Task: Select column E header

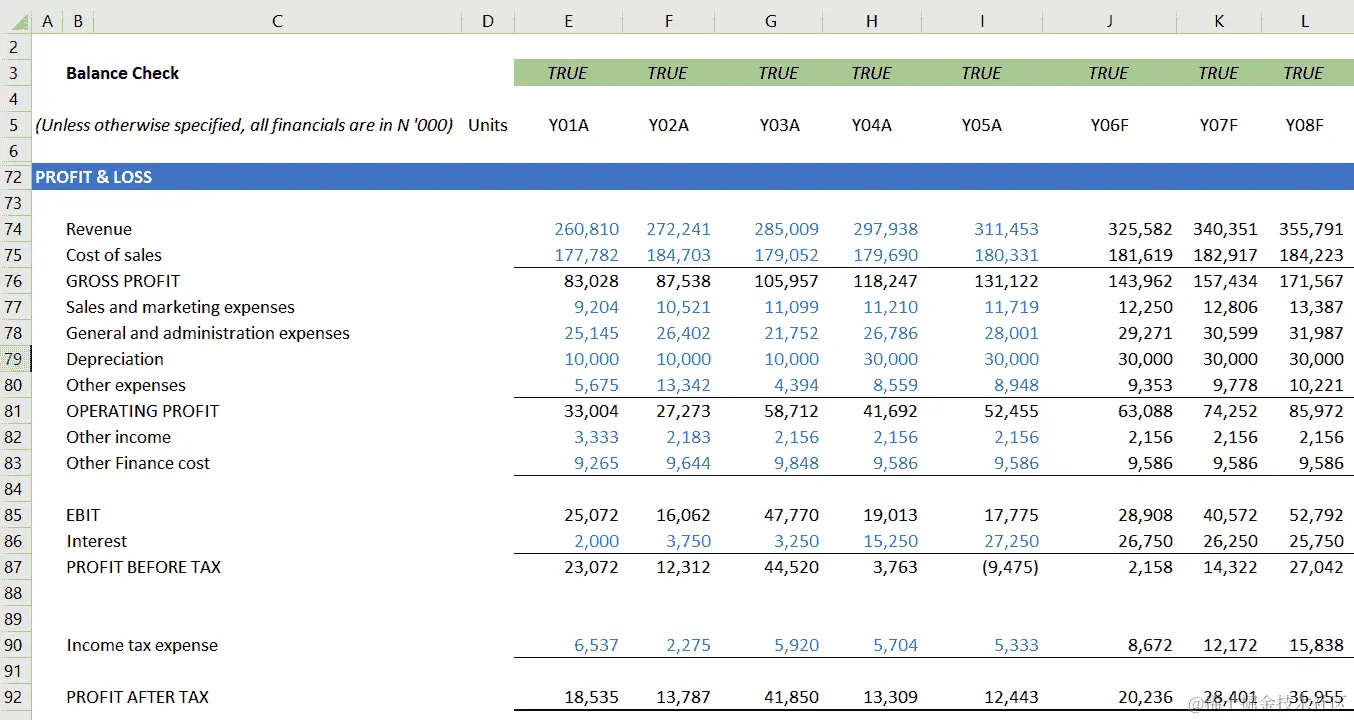Action: [568, 21]
